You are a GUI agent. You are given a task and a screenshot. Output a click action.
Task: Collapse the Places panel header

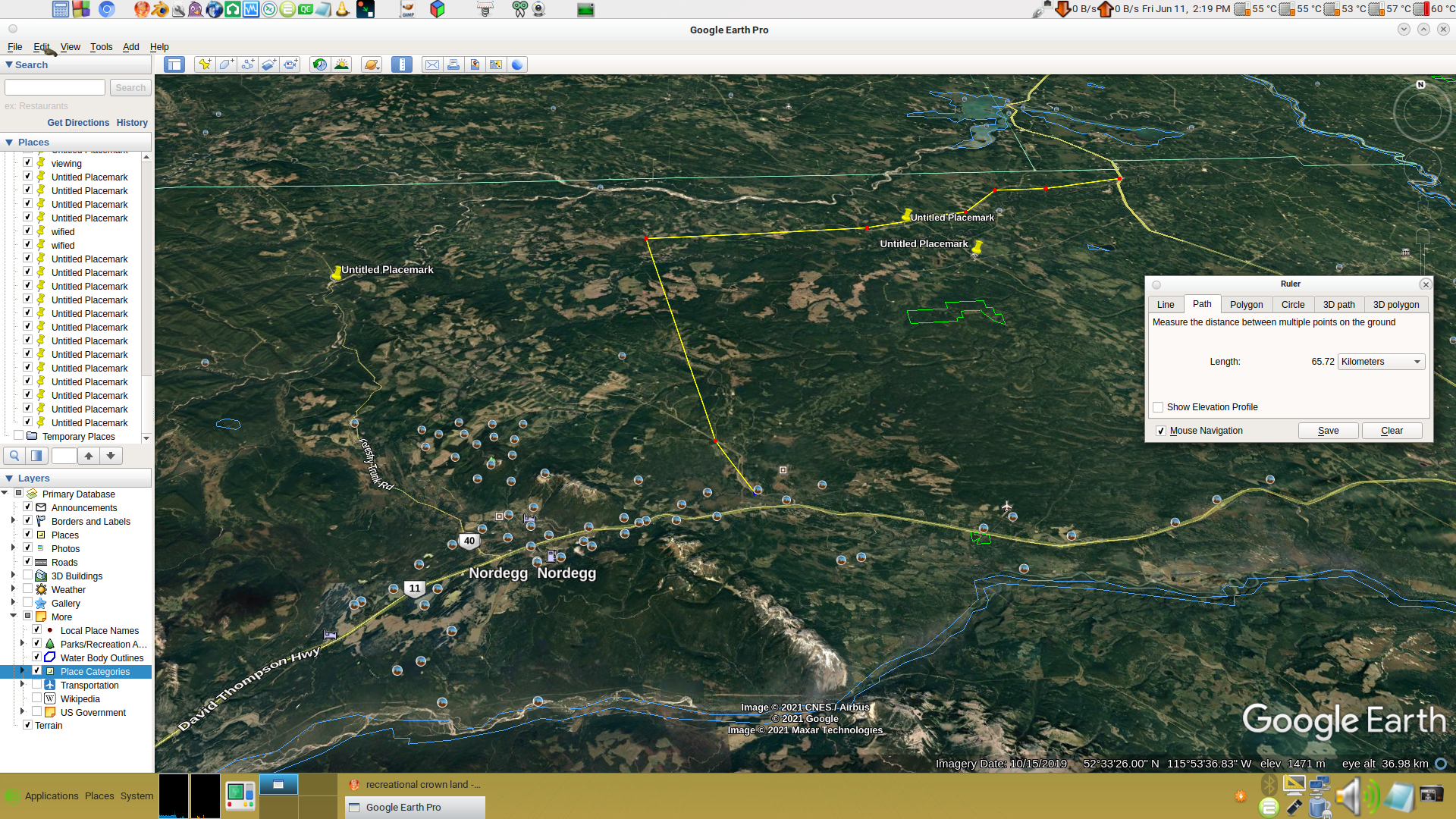(9, 142)
